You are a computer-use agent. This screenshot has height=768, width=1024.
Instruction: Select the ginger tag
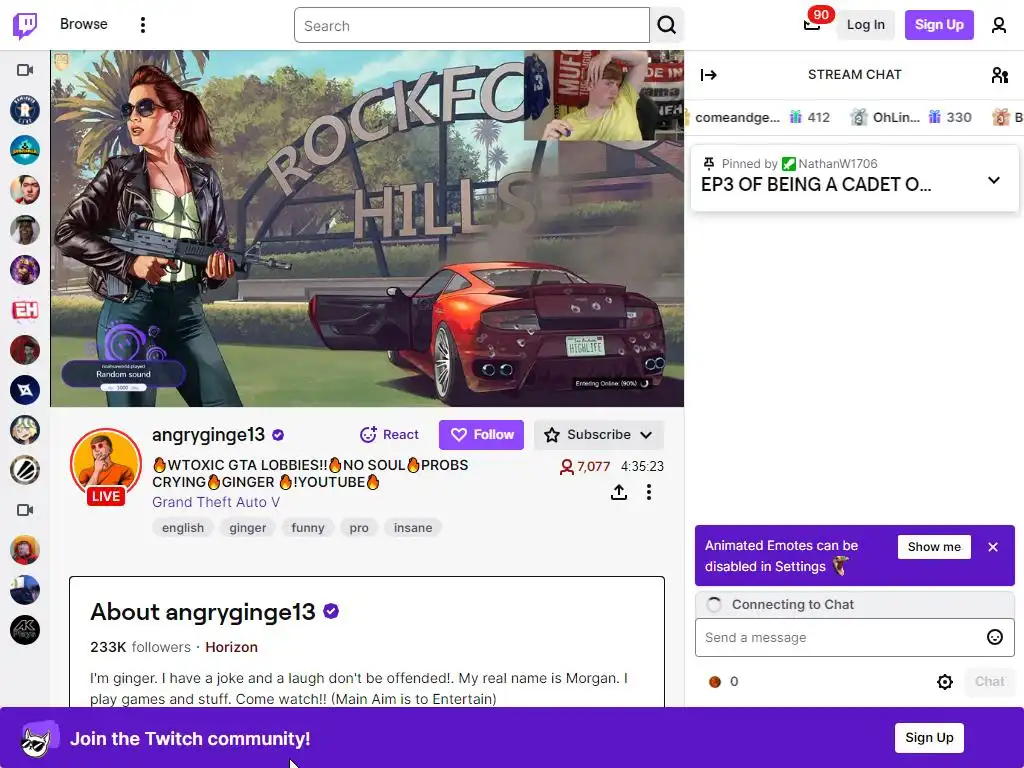pos(248,528)
